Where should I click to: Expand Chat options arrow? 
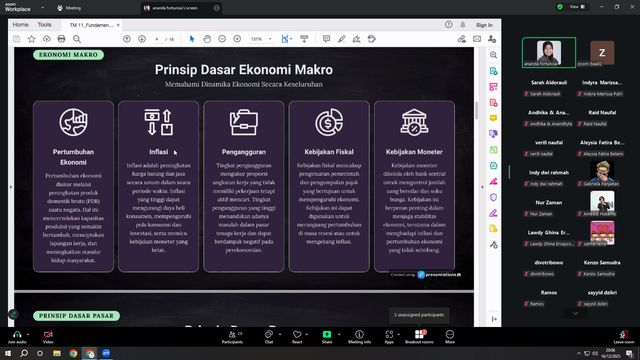[x=280, y=334]
